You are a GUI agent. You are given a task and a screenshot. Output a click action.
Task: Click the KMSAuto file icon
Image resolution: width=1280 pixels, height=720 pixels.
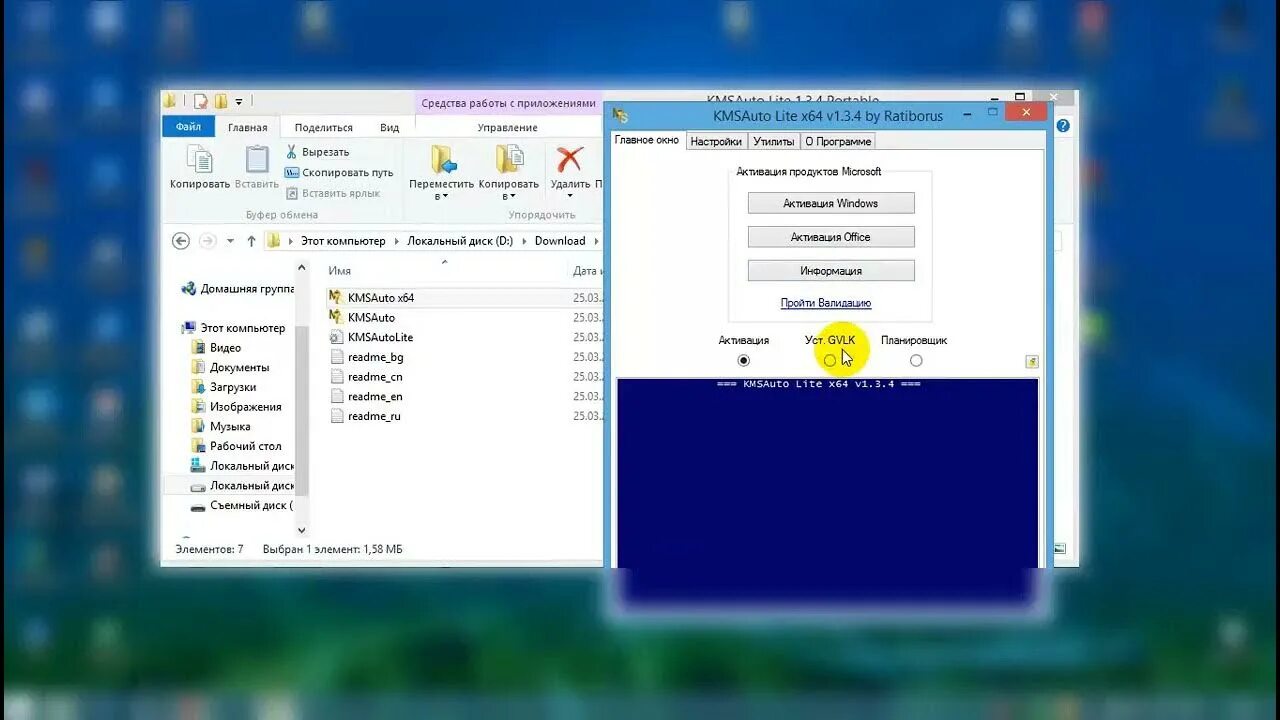(336, 317)
